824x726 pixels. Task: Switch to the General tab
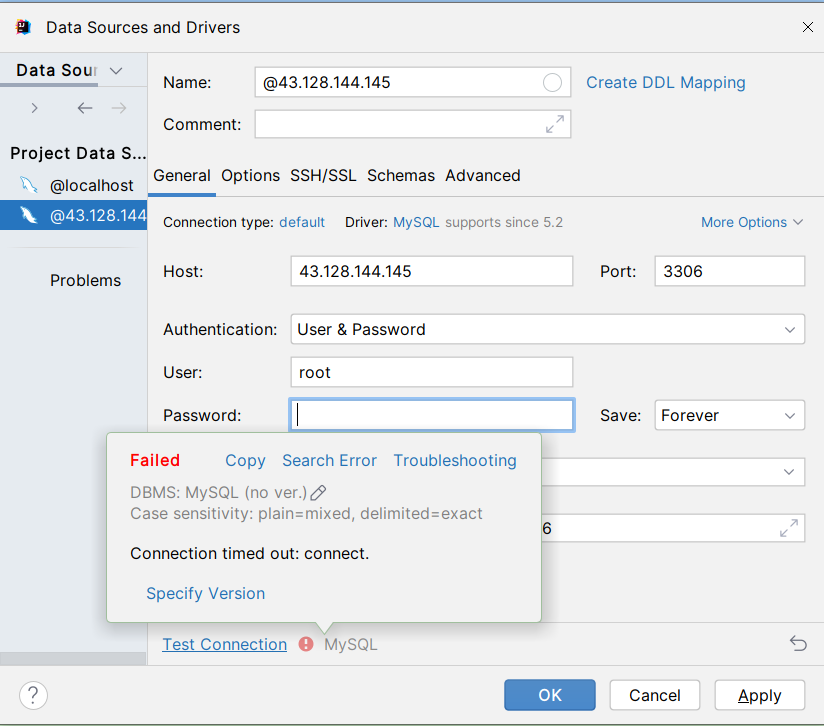(x=182, y=175)
